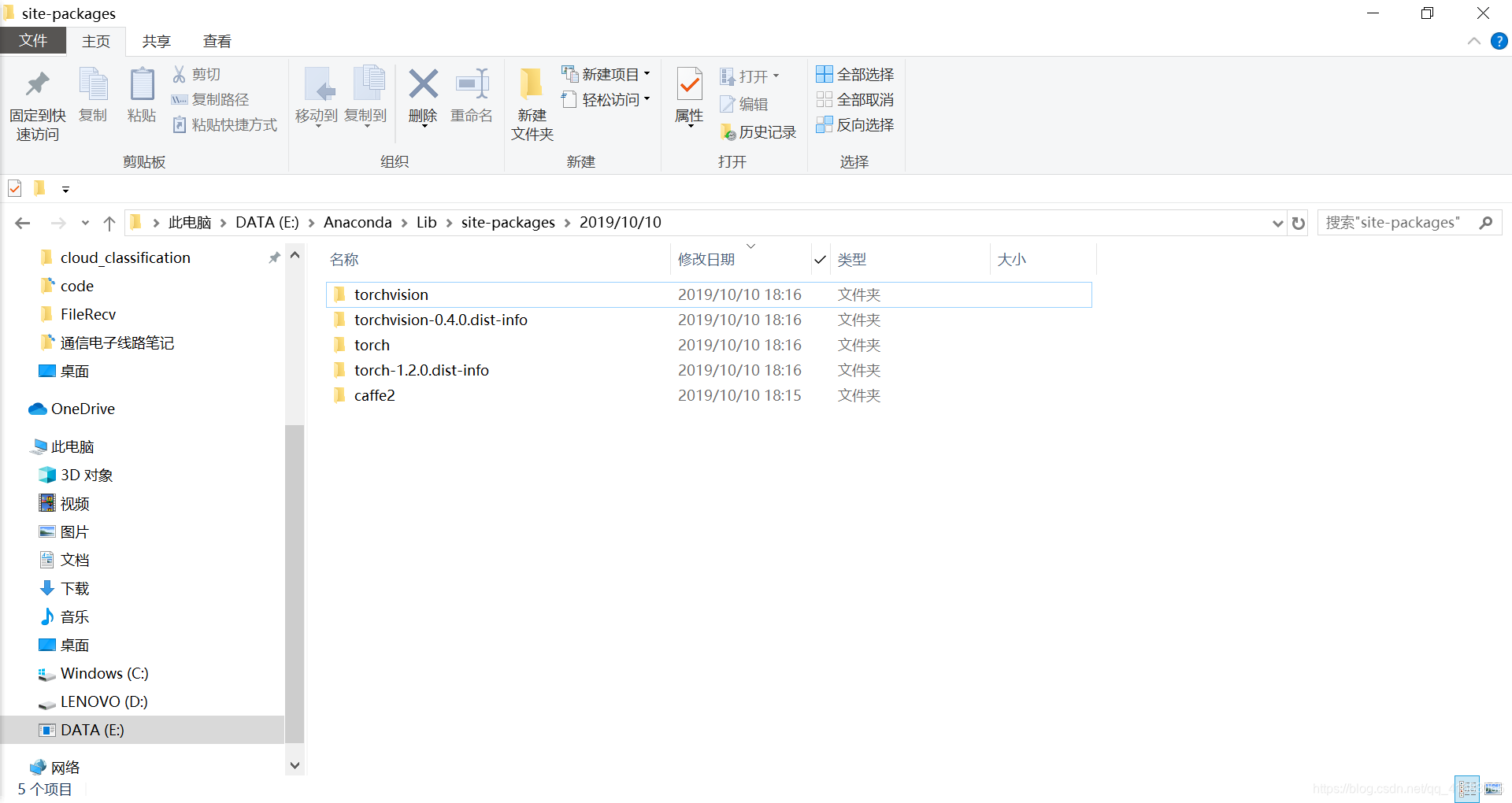Expand the breadcrumb chevron after Lib
The image size is (1512, 803).
pyautogui.click(x=449, y=223)
